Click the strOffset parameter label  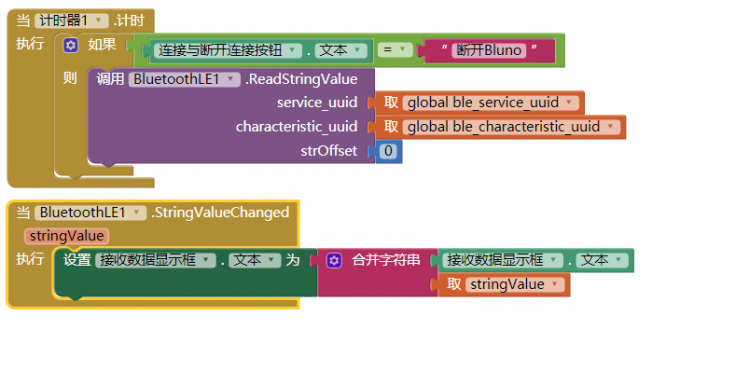tap(329, 151)
